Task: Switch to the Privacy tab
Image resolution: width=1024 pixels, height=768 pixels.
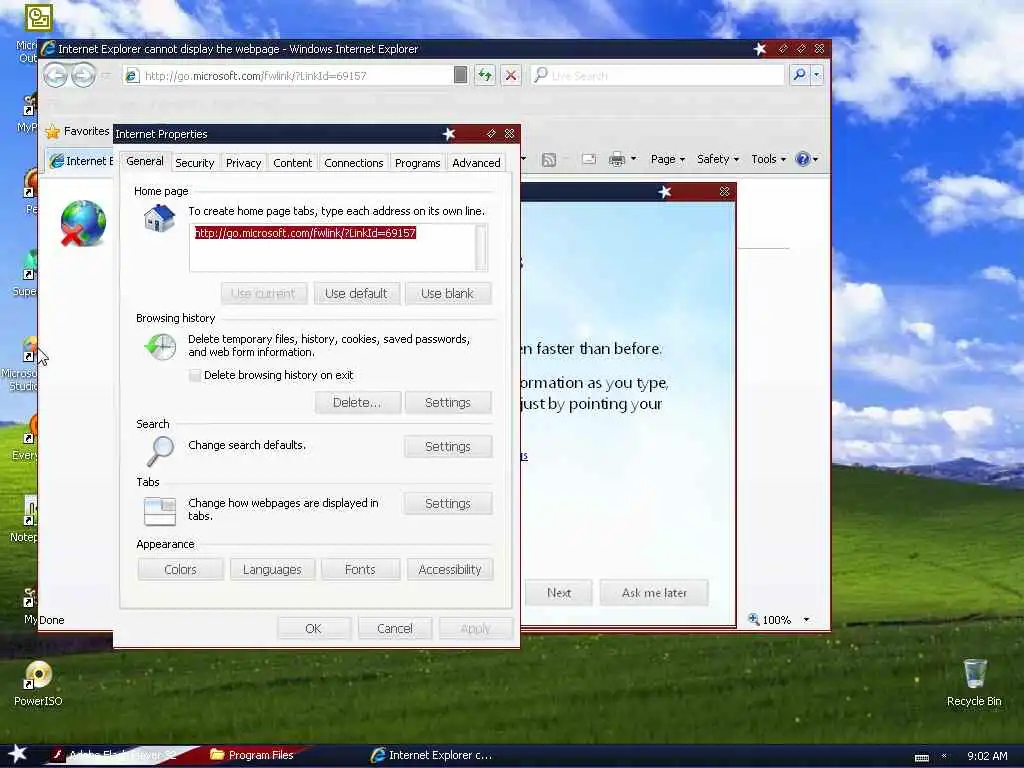Action: coord(244,163)
